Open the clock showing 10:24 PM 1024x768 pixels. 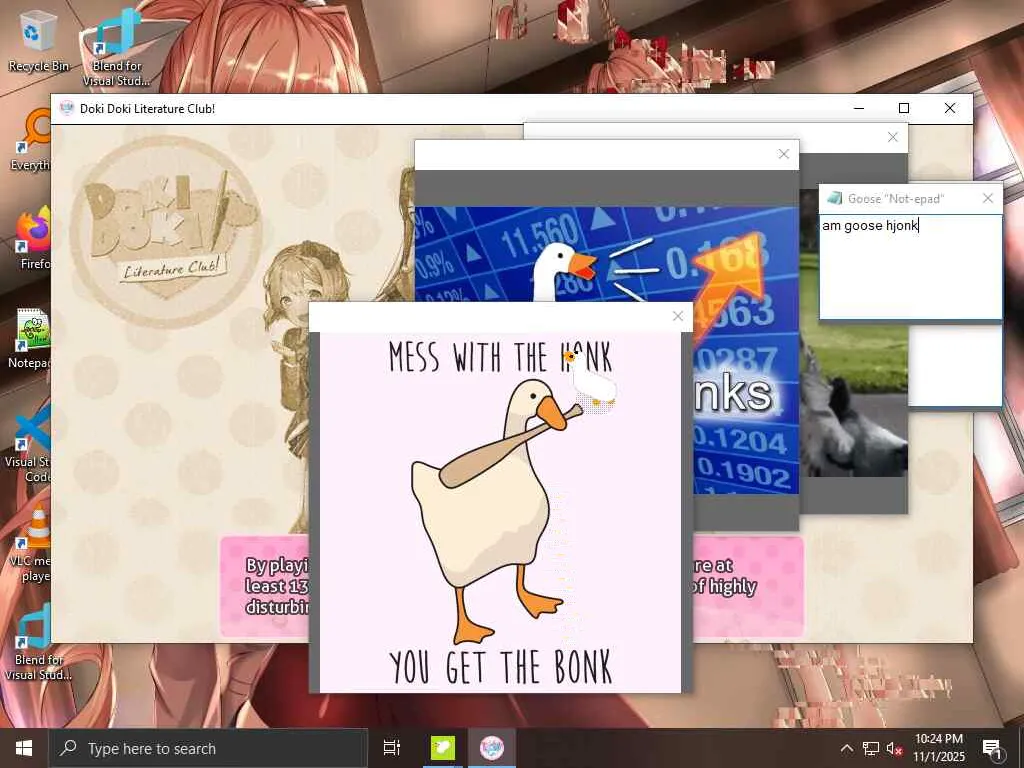point(938,748)
